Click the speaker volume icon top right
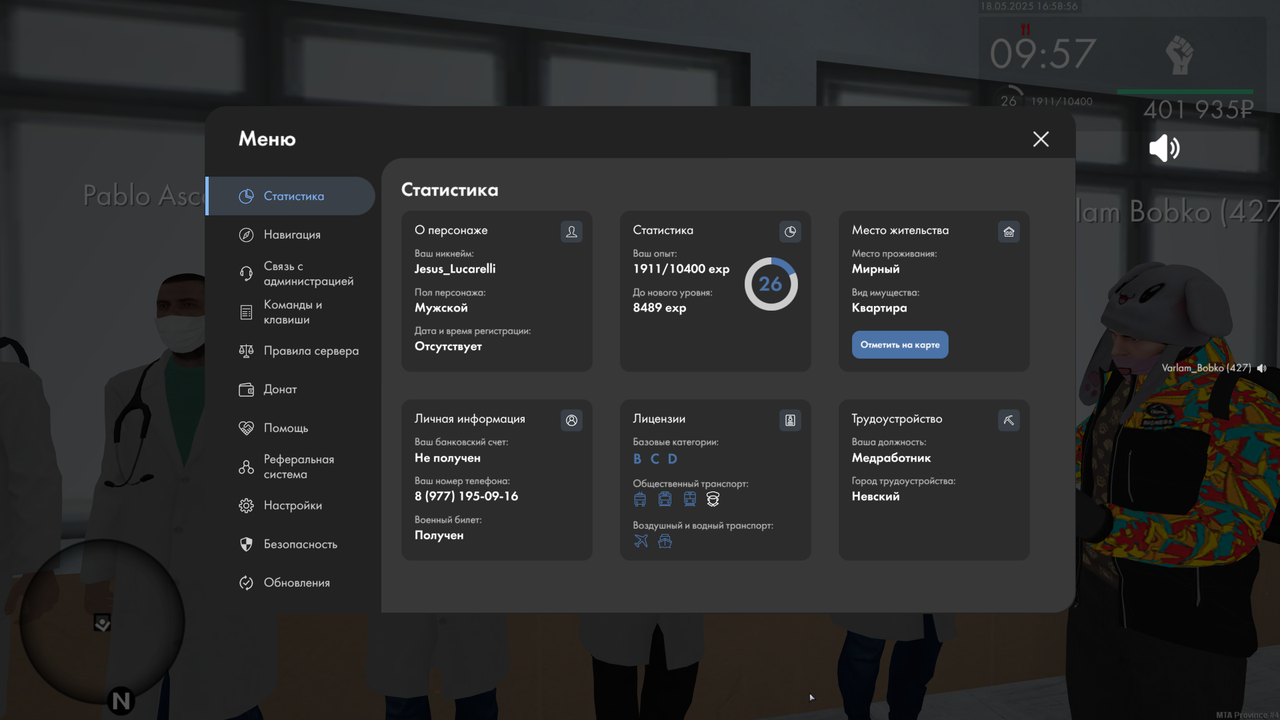The height and width of the screenshot is (720, 1280). pyautogui.click(x=1164, y=149)
